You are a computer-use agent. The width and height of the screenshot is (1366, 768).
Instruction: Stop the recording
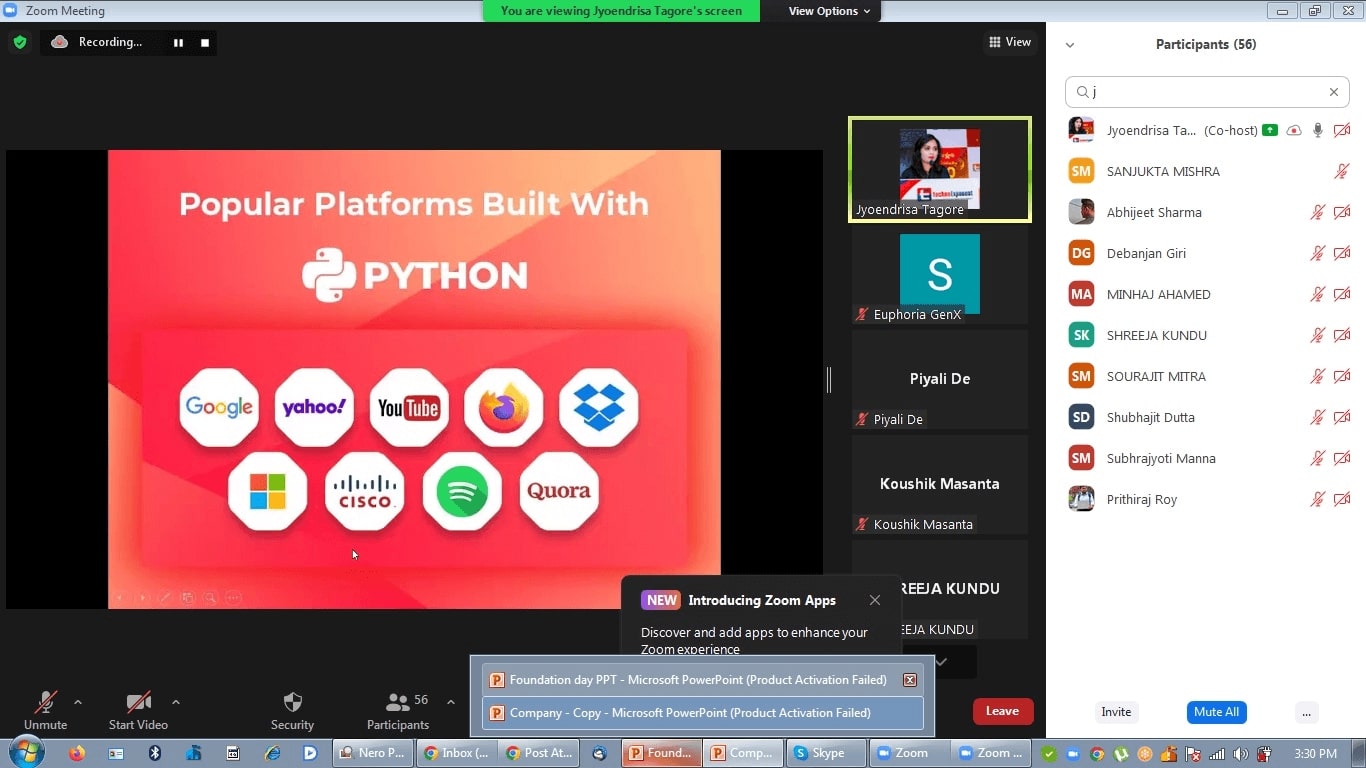point(205,43)
